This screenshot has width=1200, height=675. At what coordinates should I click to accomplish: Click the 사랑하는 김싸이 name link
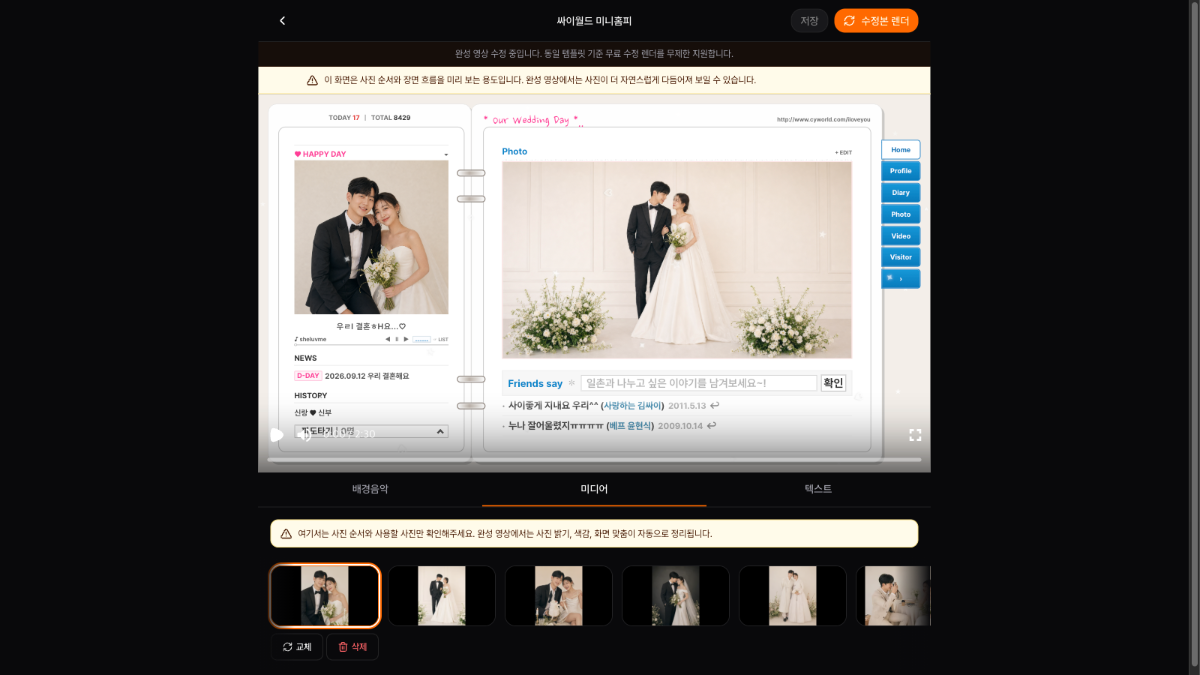coord(634,406)
